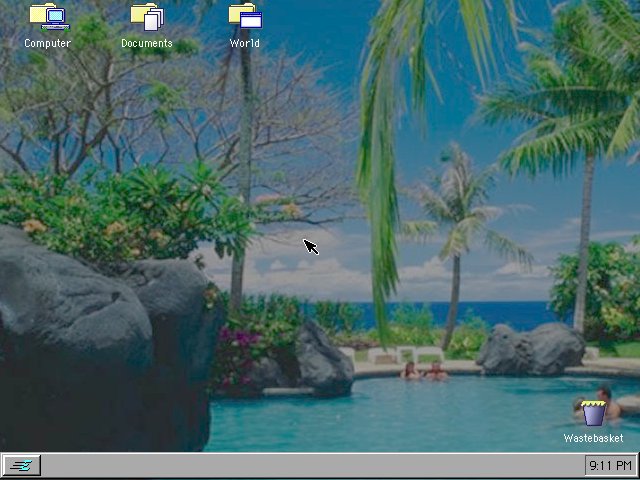Open the launcher menu button on taskbar

click(22, 465)
